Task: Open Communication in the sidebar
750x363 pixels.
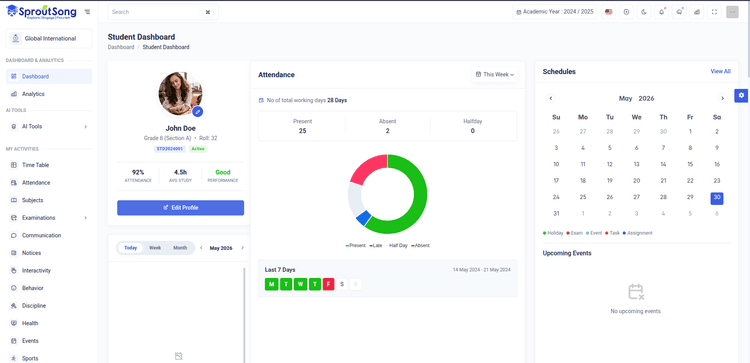Action: [49, 235]
